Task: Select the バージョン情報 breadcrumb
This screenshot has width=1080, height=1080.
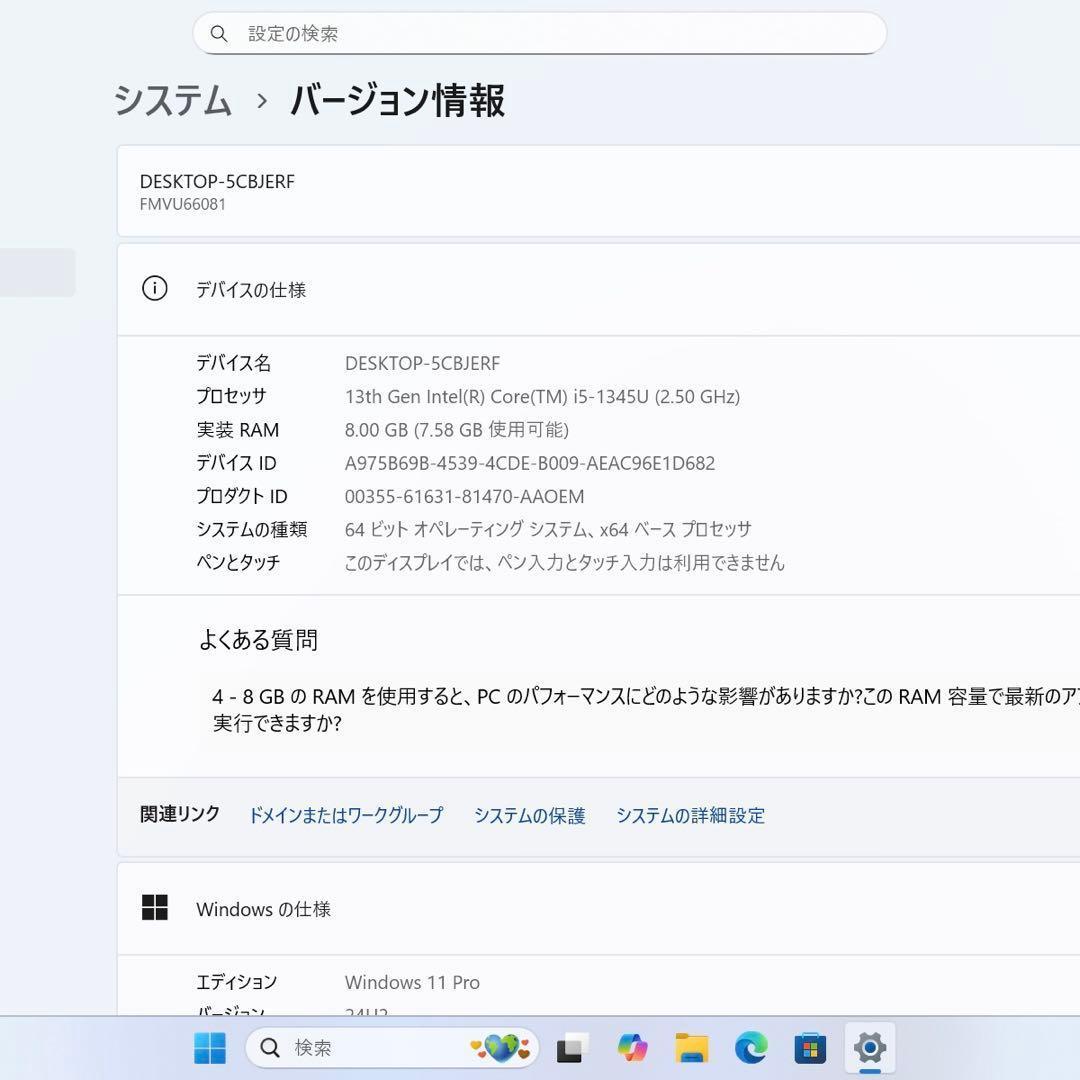Action: point(397,101)
